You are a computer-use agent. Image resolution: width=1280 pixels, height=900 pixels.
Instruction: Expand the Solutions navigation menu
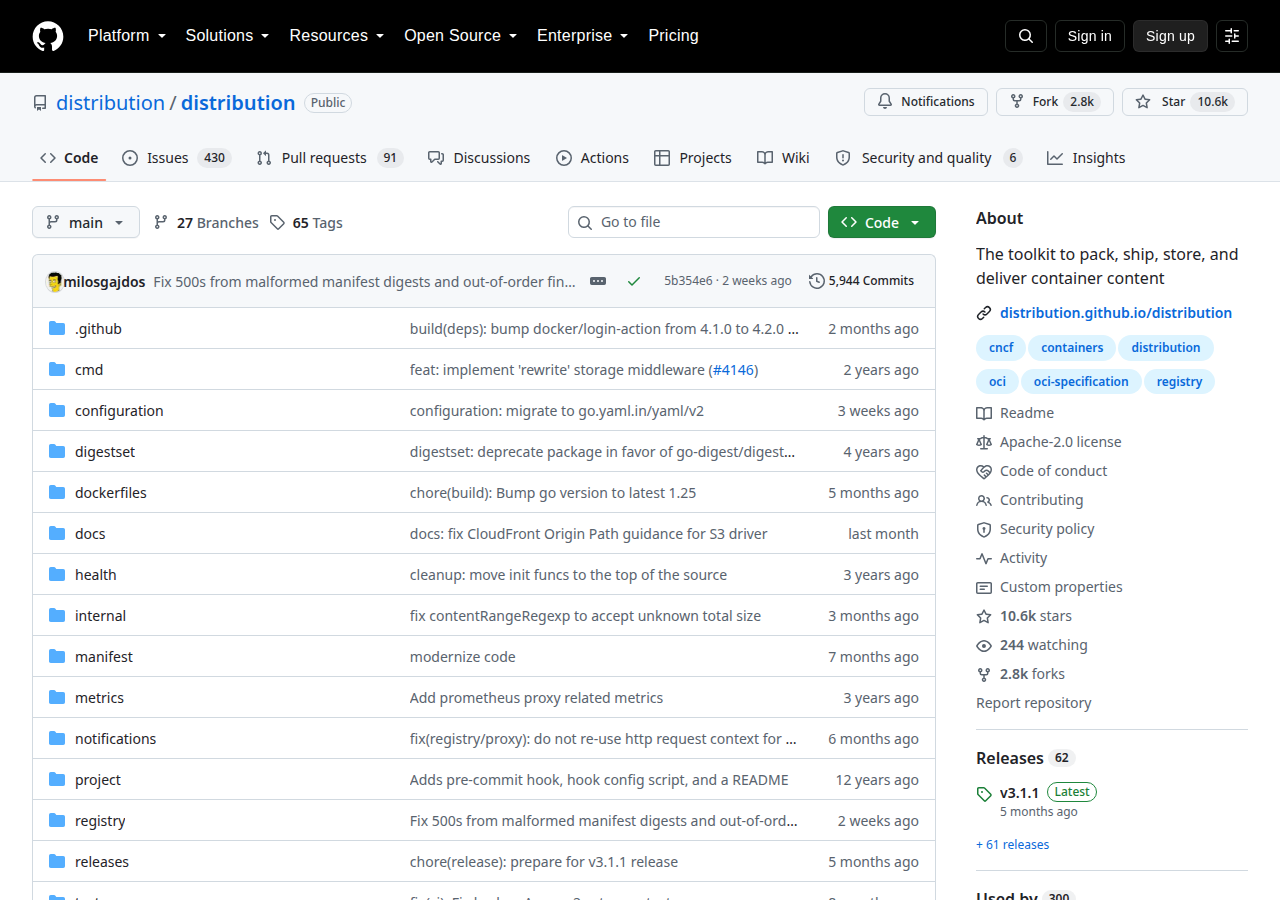228,36
